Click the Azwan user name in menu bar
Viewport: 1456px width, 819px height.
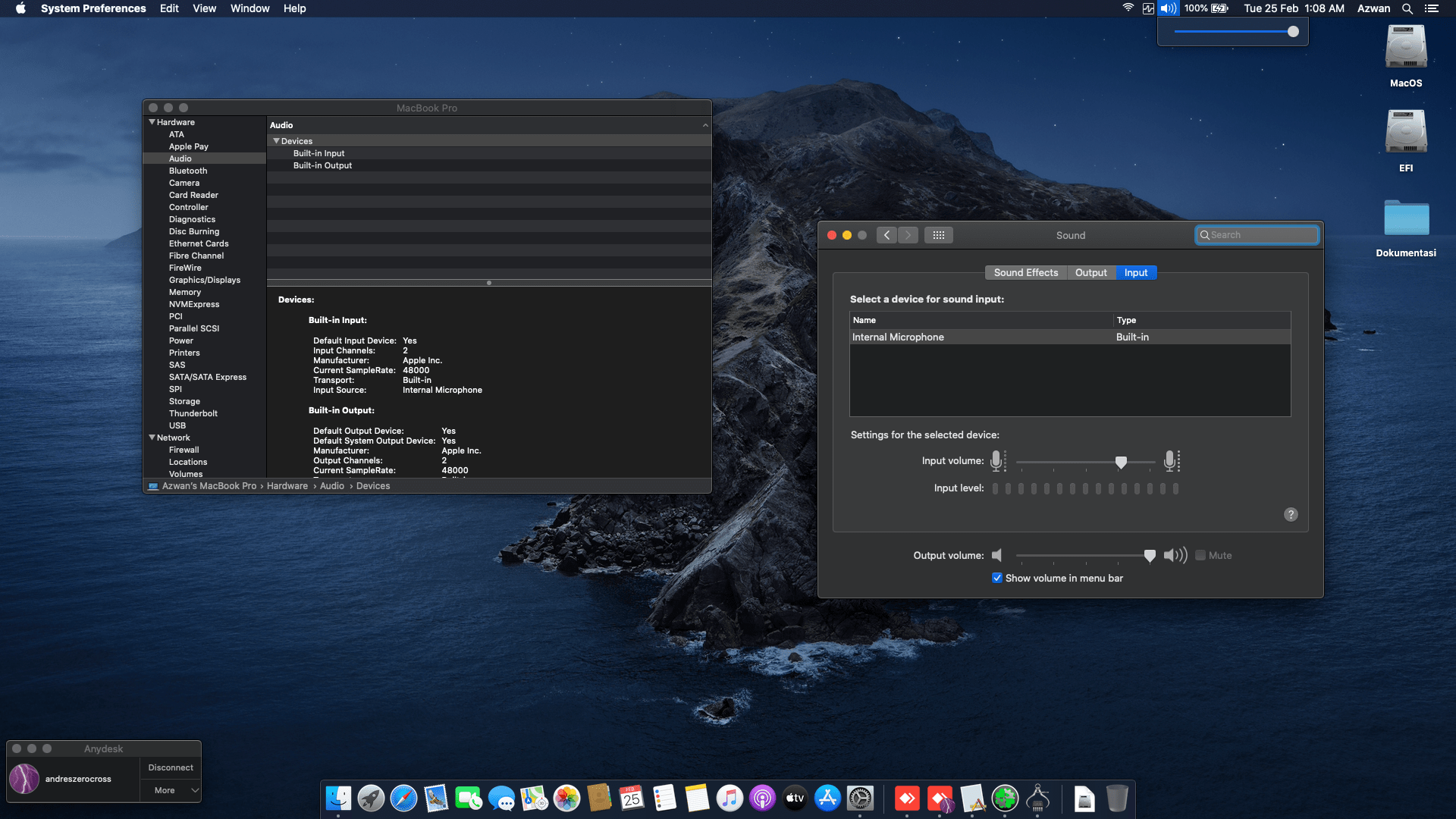[x=1373, y=8]
